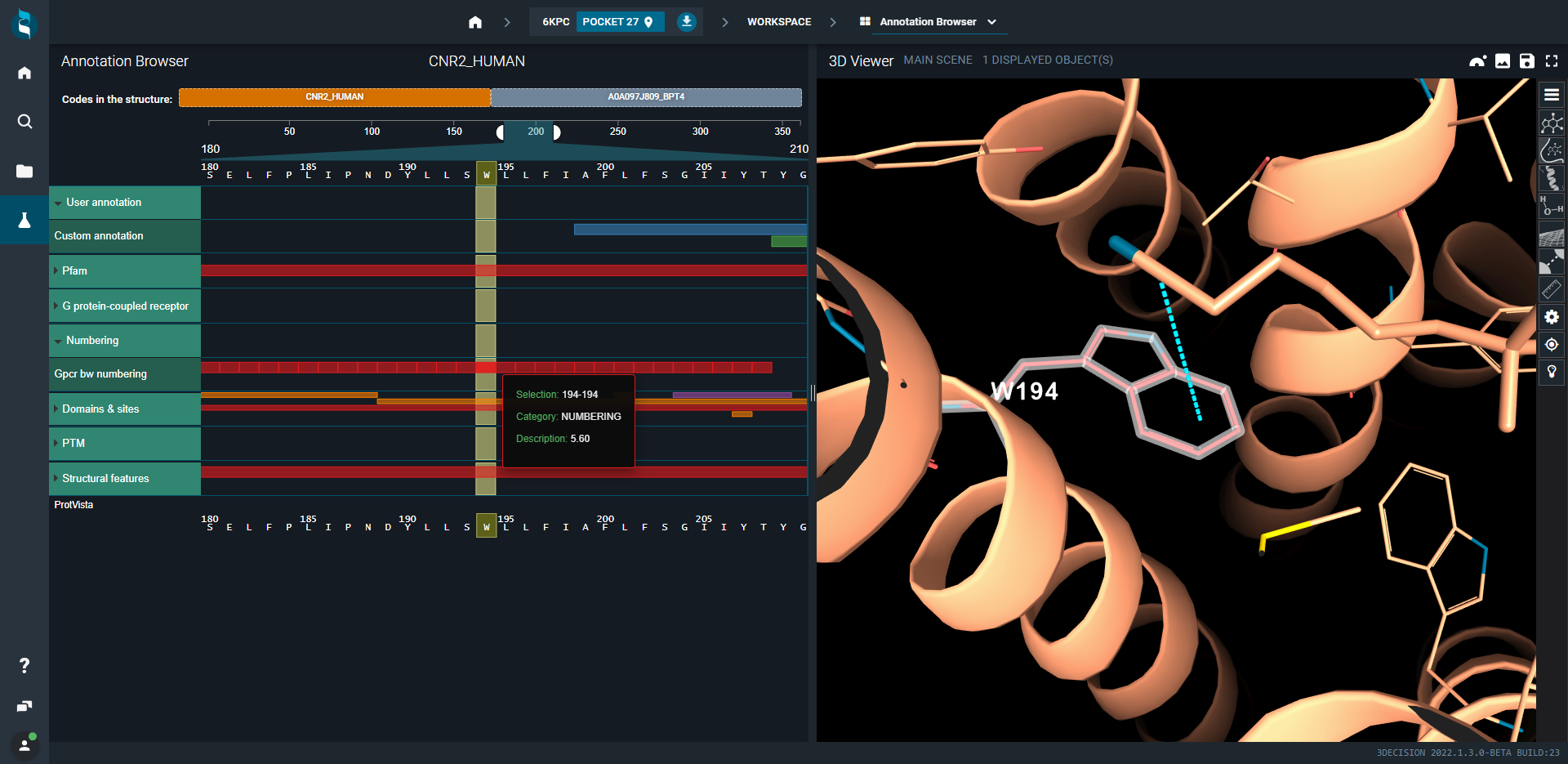Image resolution: width=1568 pixels, height=764 pixels.
Task: Toggle the lightbulb hint tool
Action: click(x=1552, y=372)
